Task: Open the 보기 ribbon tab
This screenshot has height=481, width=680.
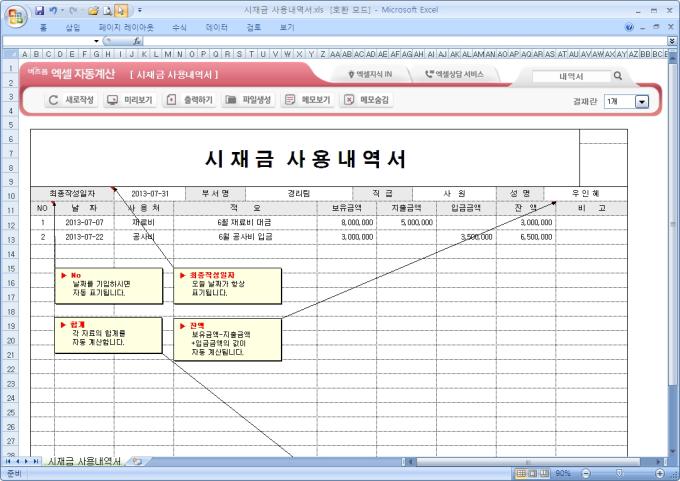Action: 287,28
